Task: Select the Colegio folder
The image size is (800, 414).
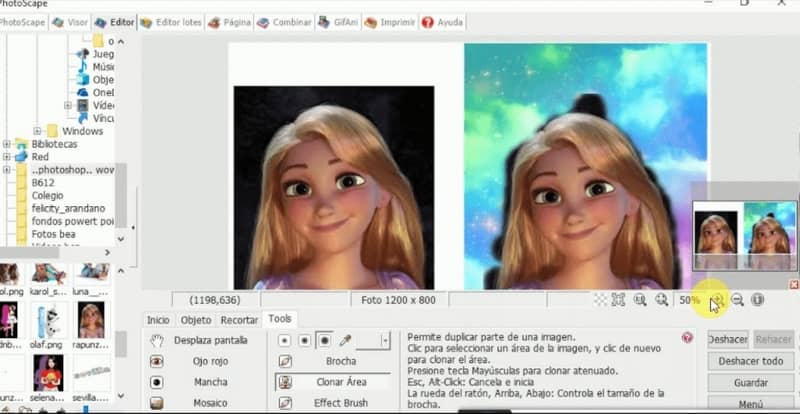Action: 47,196
